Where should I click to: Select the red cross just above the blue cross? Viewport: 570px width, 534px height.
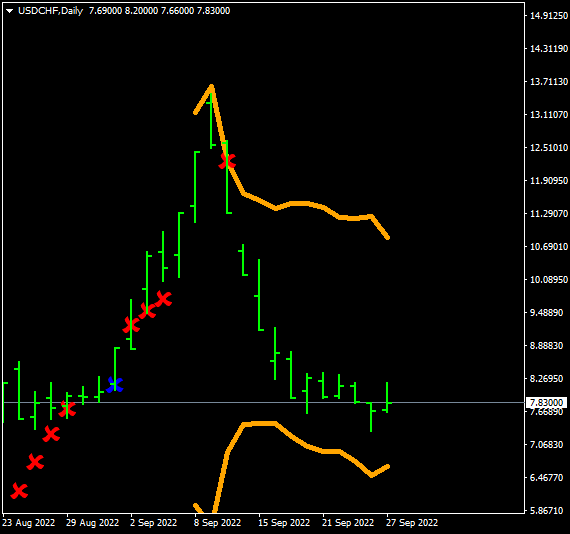click(131, 325)
